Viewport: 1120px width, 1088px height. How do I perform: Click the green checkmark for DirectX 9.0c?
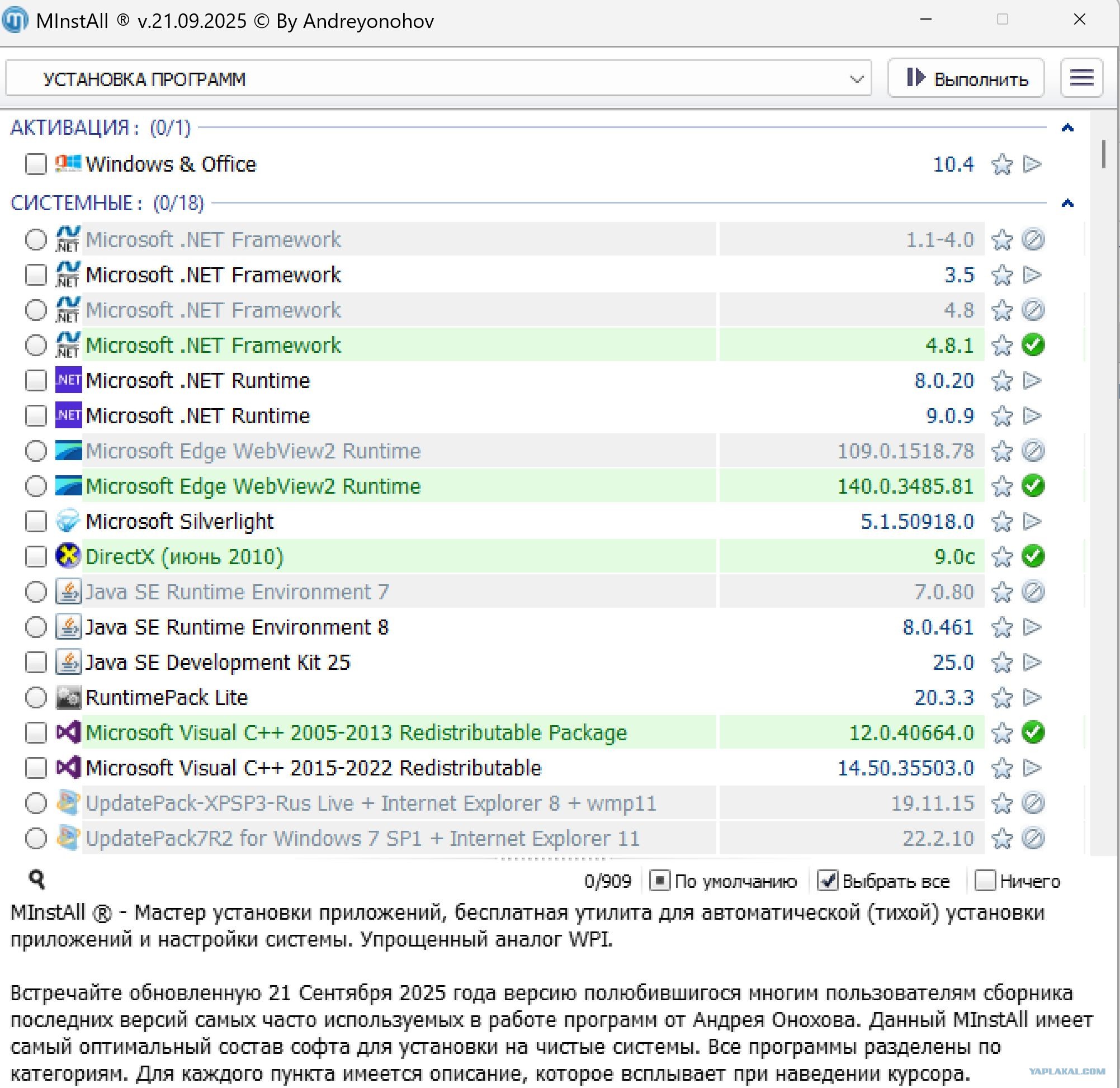click(1033, 556)
